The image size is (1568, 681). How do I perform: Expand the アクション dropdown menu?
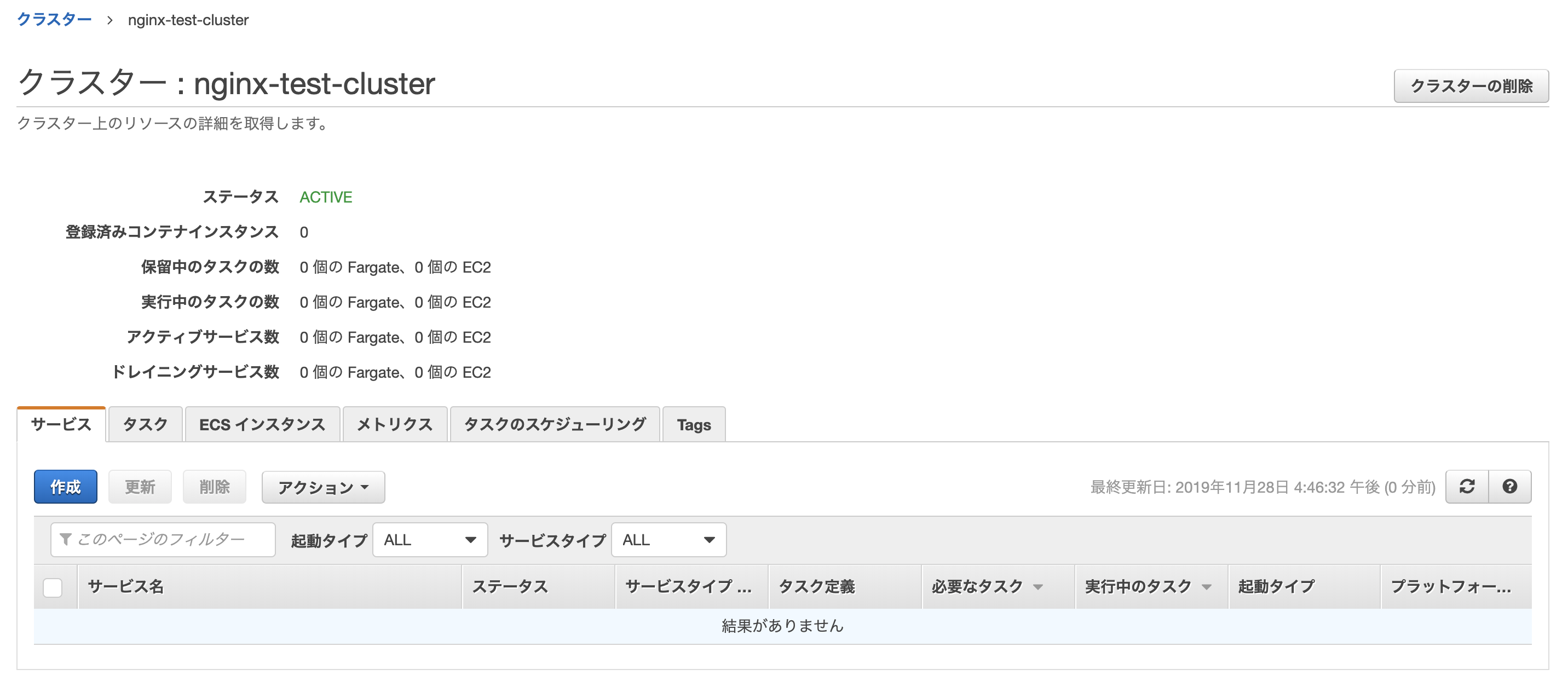click(323, 487)
